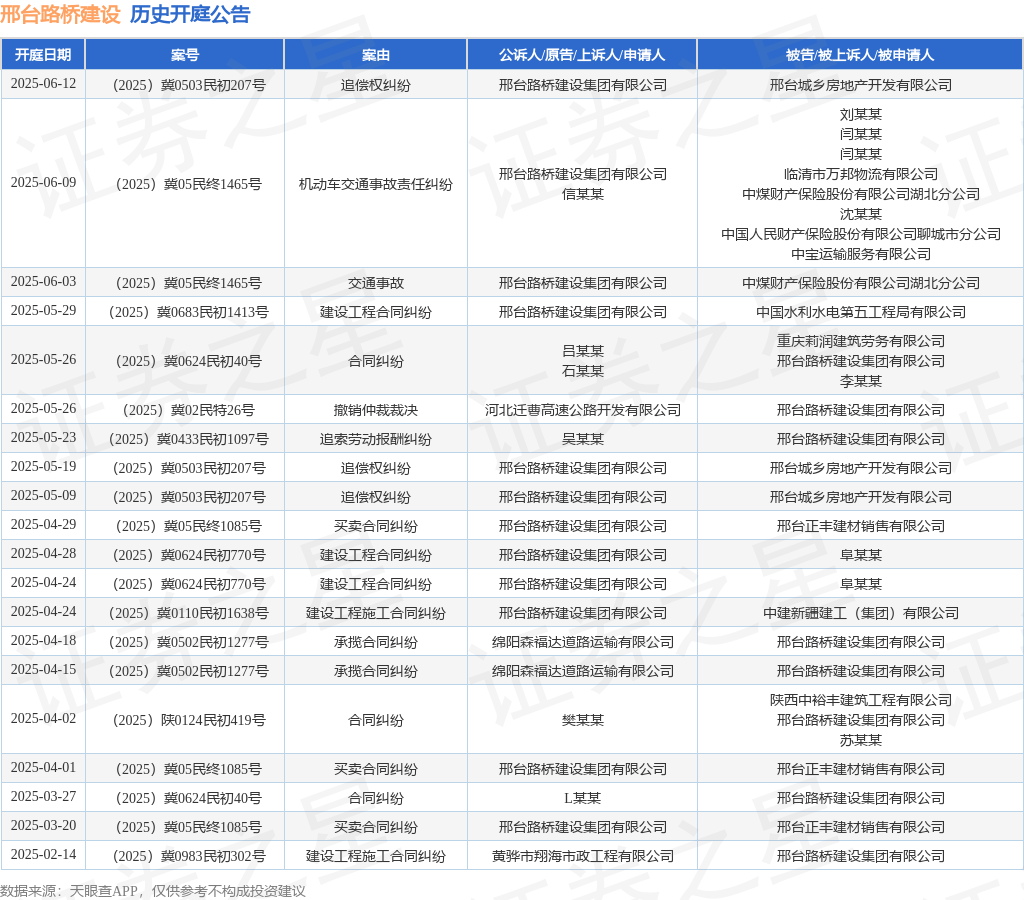Viewport: 1024px width, 900px height.
Task: Click the 数据来源 天眼查APP footer note
Action: 153,891
